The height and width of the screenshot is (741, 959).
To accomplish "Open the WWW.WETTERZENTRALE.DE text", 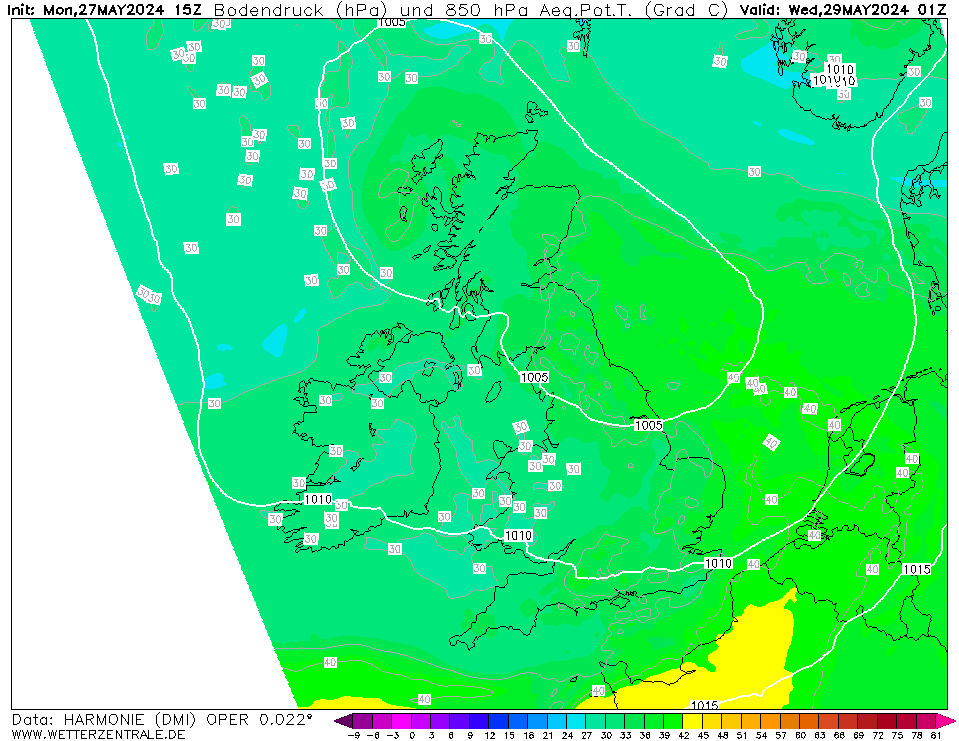I will [98, 734].
